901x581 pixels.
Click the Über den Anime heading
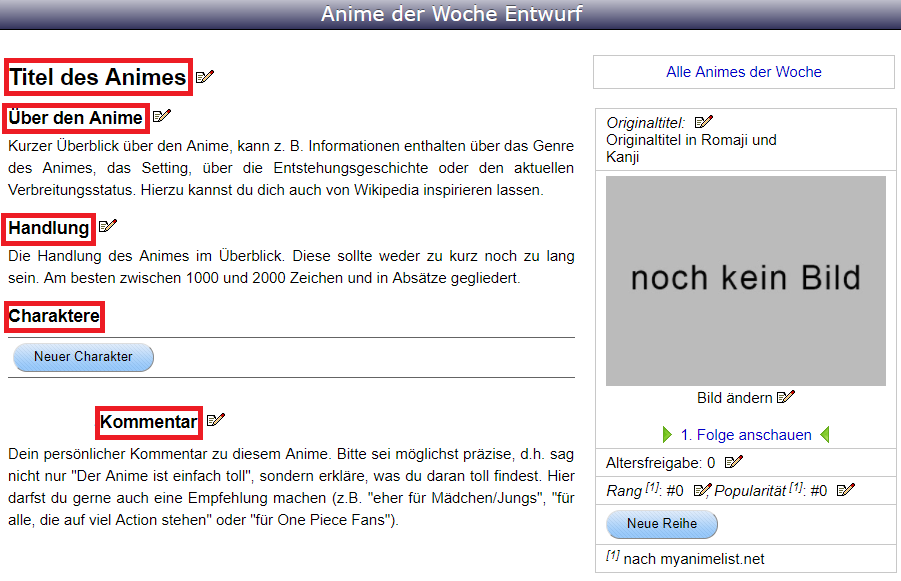pos(75,118)
